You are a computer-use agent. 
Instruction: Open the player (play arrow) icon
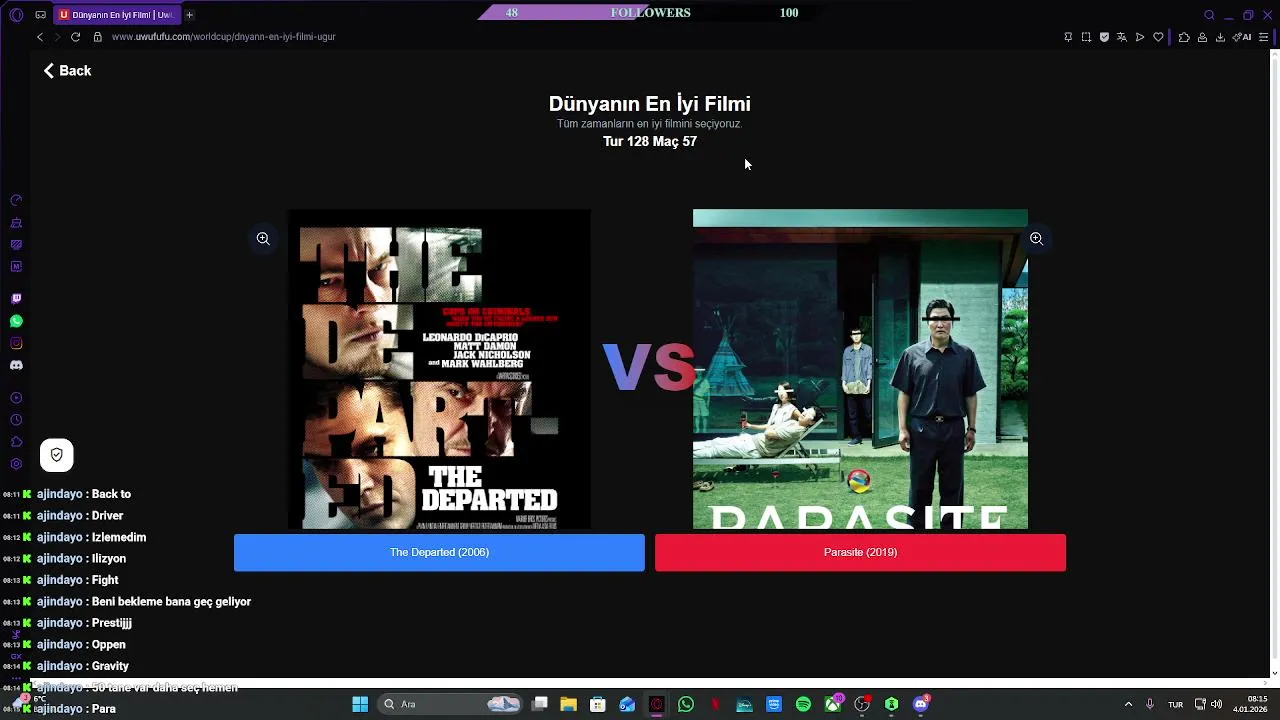[1140, 37]
